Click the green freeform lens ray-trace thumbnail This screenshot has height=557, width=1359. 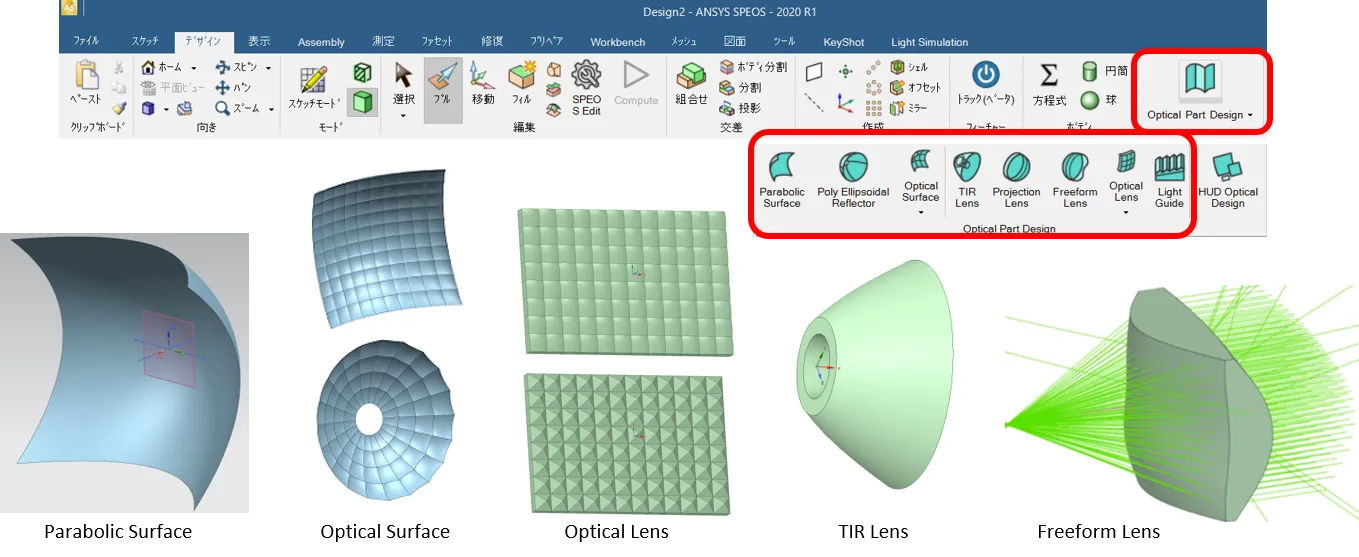(1179, 403)
